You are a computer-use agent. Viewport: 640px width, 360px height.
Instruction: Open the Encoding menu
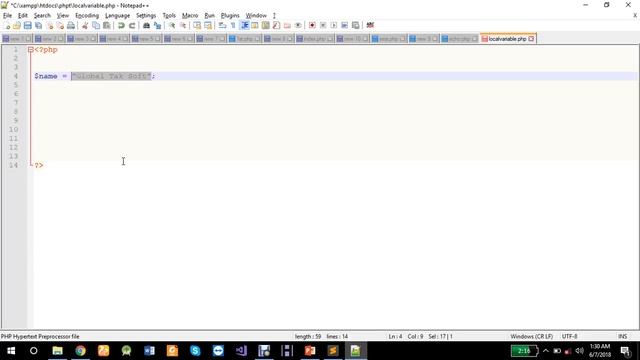point(87,16)
